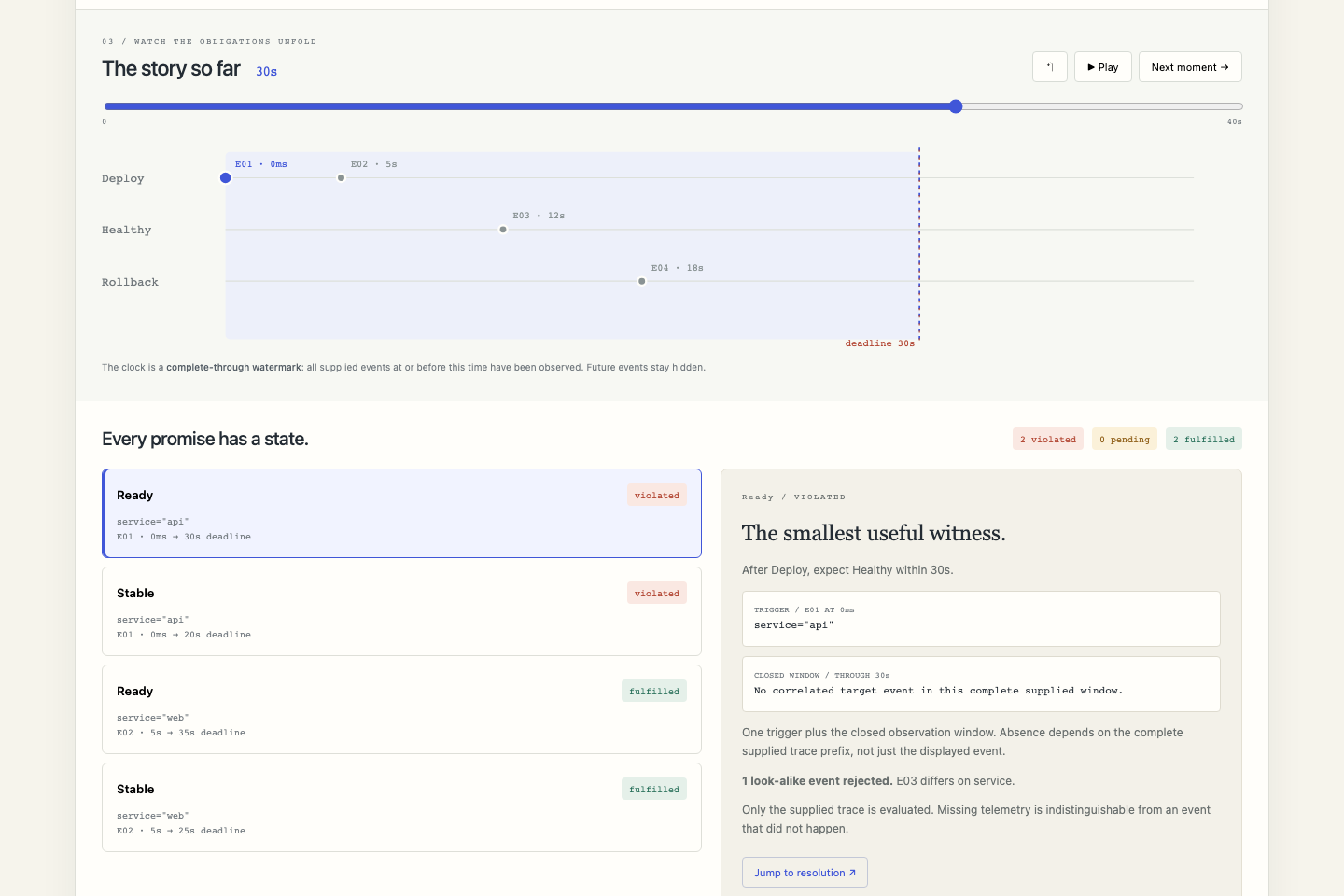The image size is (1344, 896).
Task: Click the '0 pending' summary badge
Action: 1125,439
